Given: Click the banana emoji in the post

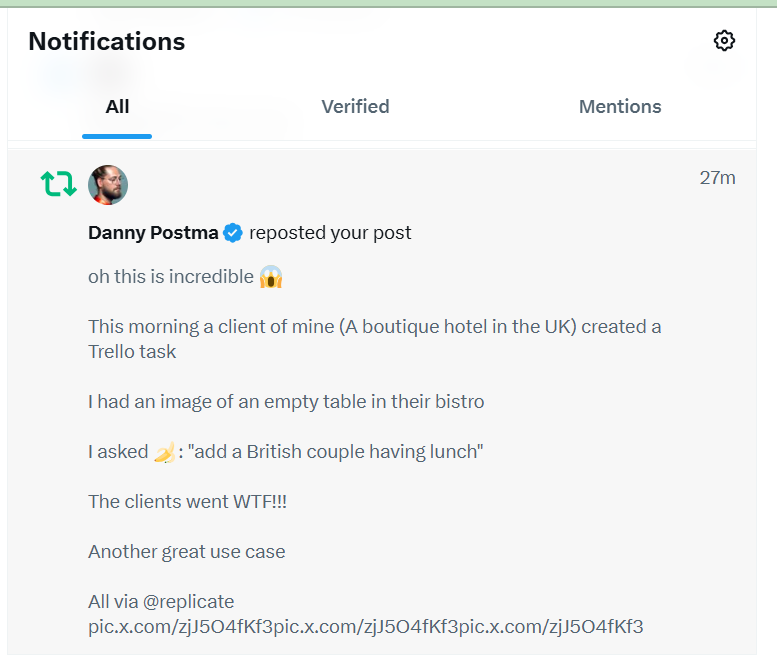Looking at the screenshot, I should [164, 452].
